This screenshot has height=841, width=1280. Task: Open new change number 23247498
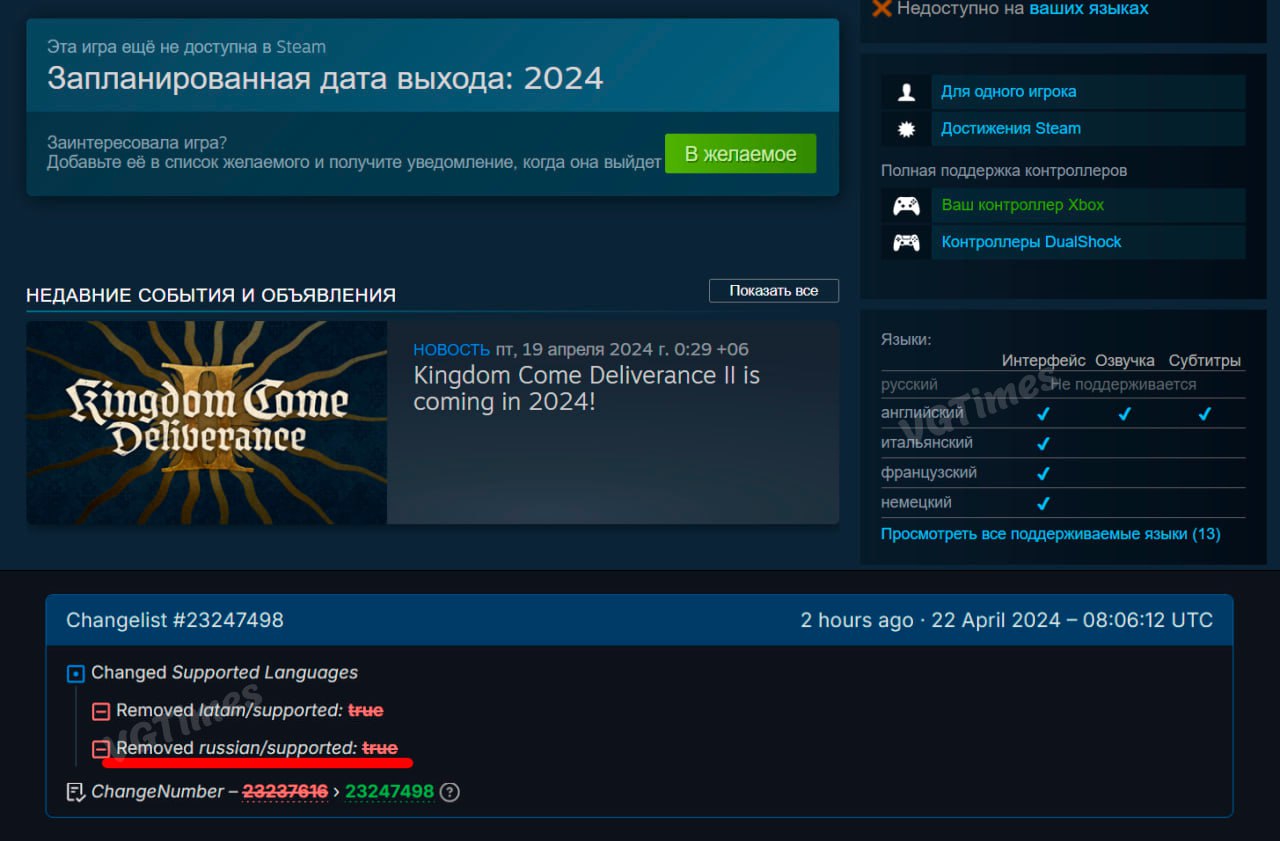click(390, 791)
